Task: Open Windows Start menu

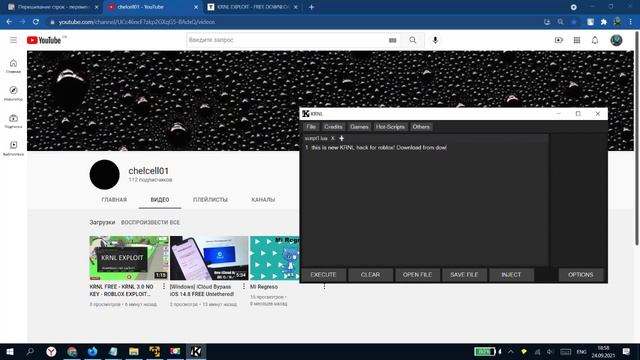Action: (x=10, y=351)
